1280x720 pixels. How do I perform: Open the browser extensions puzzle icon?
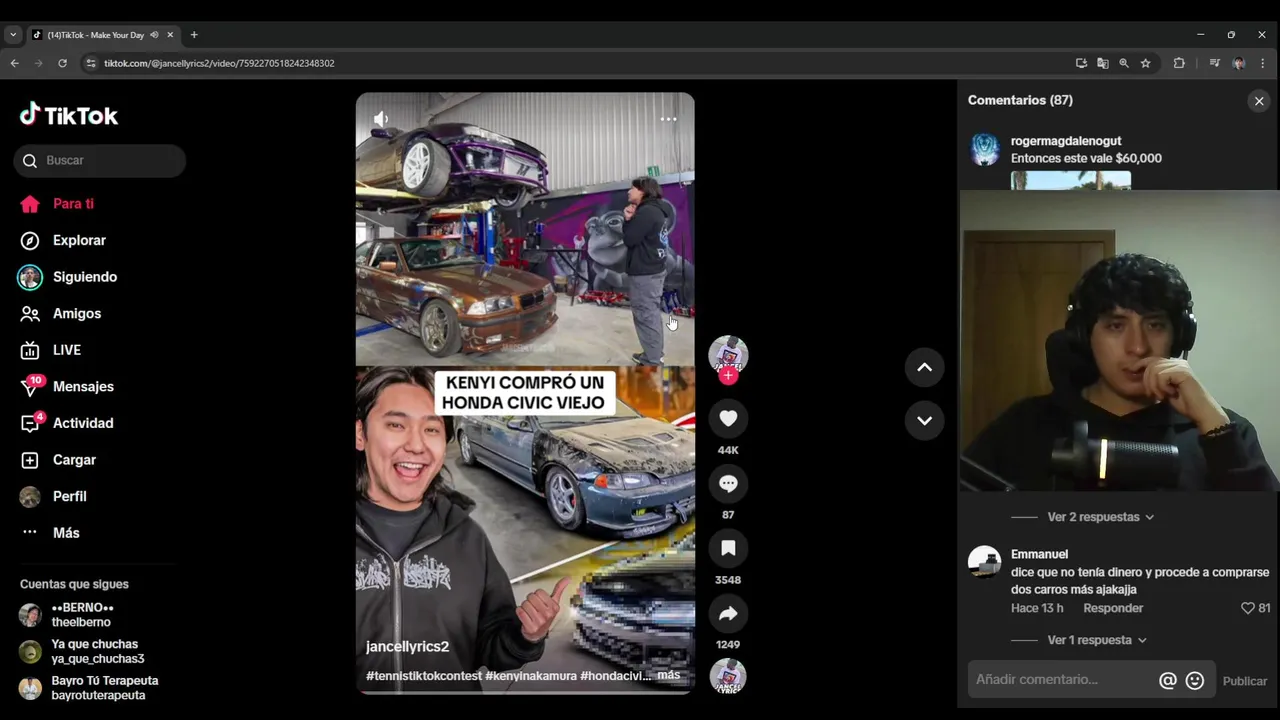(x=1179, y=63)
